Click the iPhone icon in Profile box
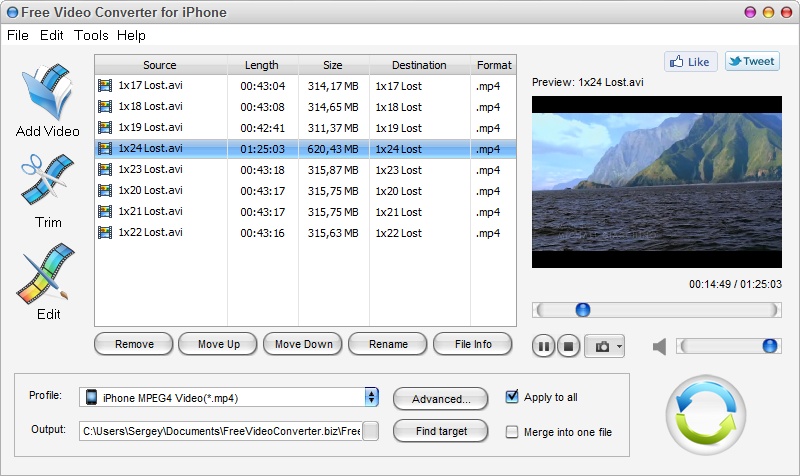This screenshot has width=800, height=476. 91,397
